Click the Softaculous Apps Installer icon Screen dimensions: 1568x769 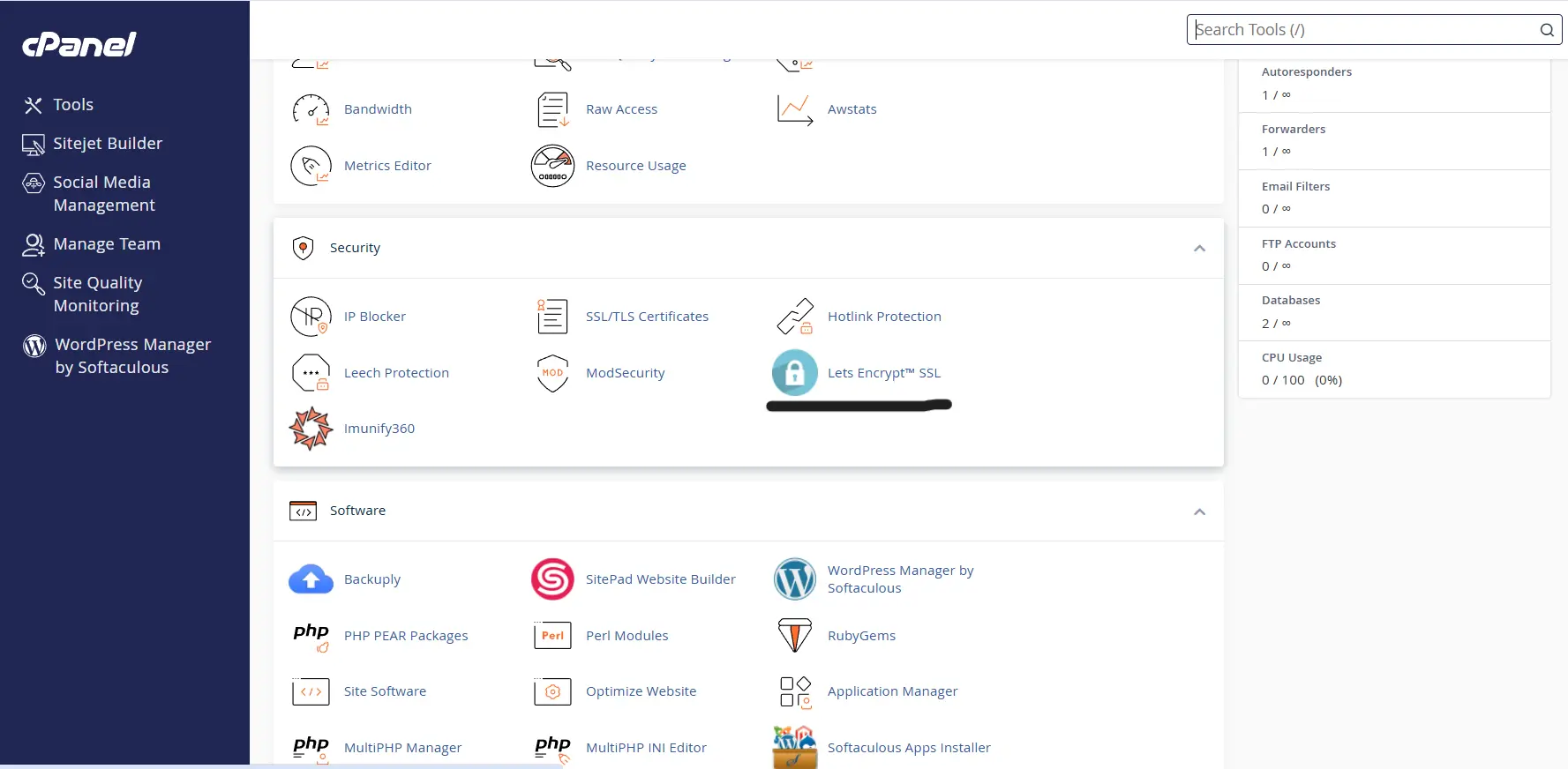click(795, 748)
